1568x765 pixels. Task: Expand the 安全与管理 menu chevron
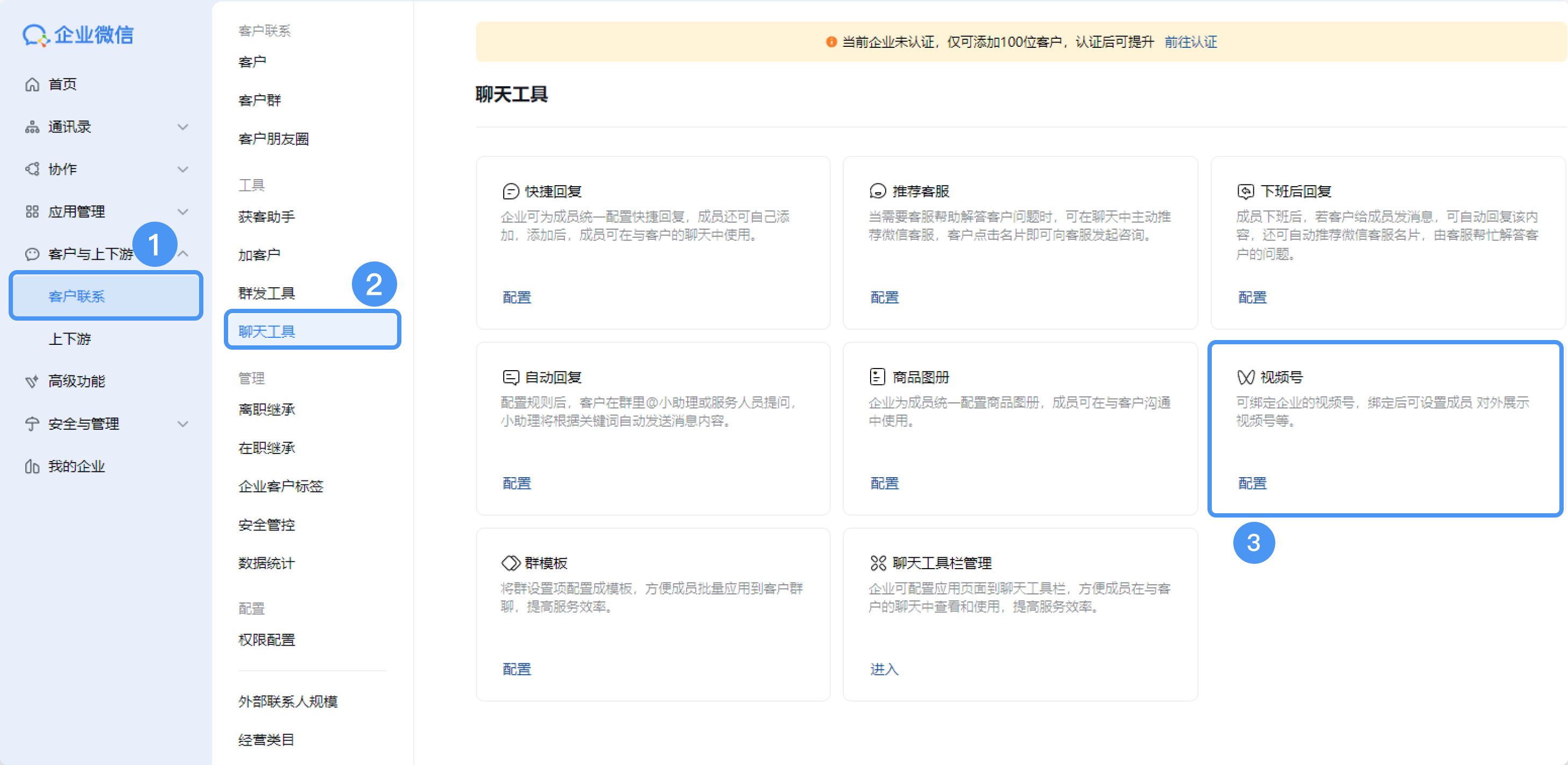(x=182, y=424)
